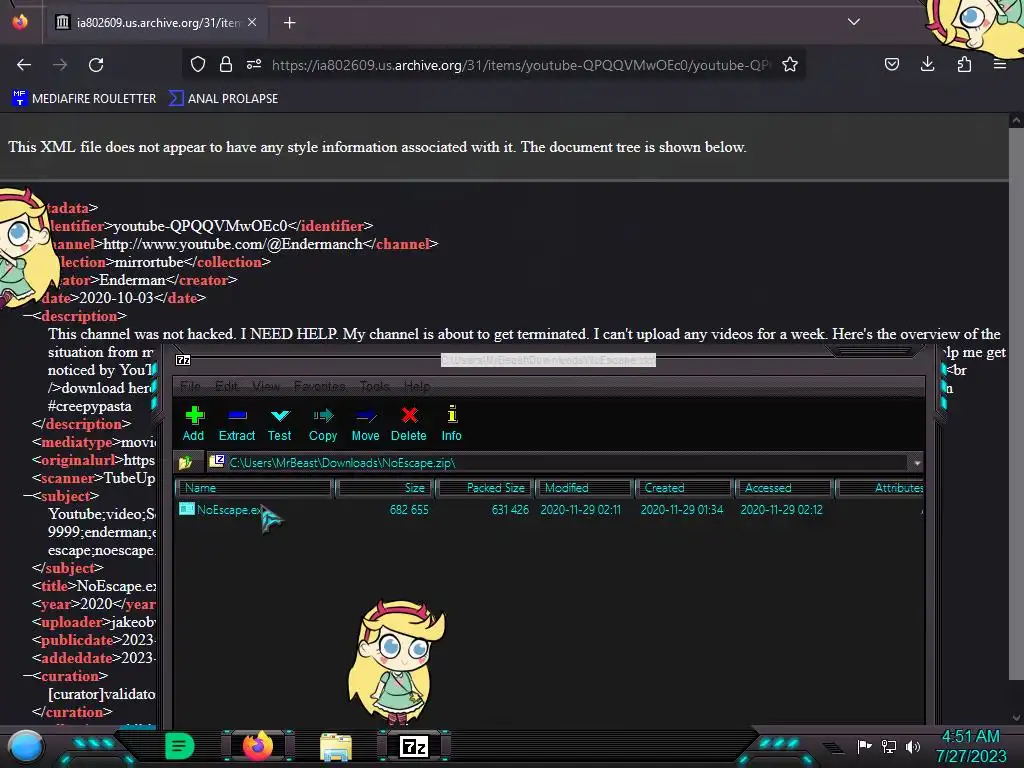1024x768 pixels.
Task: Collapse the subject XML node
Action: tap(28, 496)
